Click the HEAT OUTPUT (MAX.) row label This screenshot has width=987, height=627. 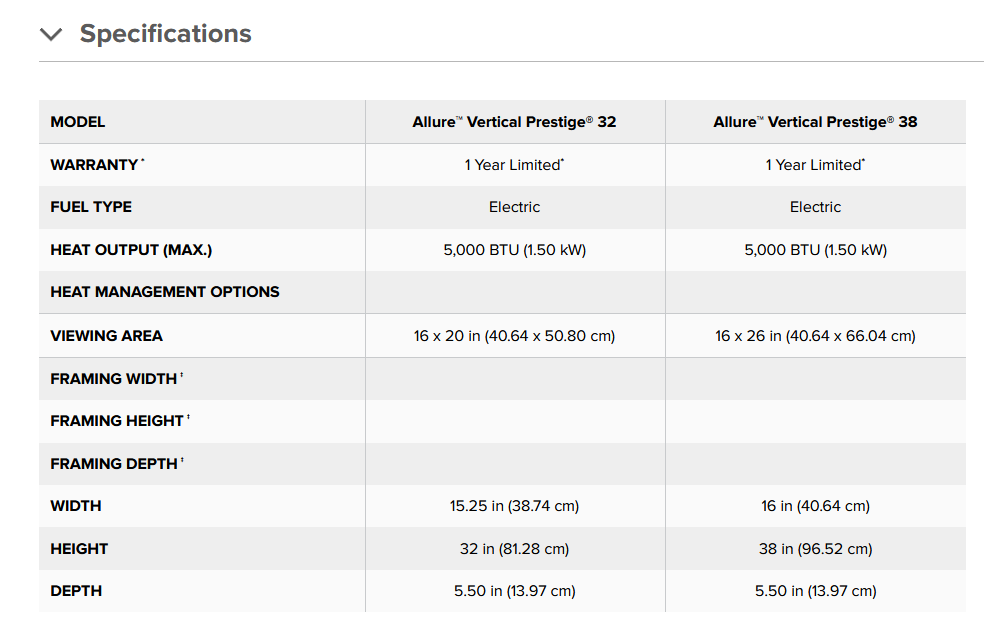pos(132,250)
